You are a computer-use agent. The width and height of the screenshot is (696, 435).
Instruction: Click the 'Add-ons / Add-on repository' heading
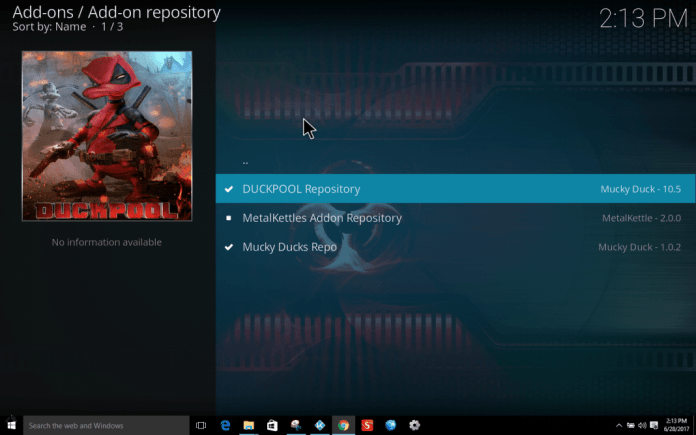pyautogui.click(x=116, y=12)
